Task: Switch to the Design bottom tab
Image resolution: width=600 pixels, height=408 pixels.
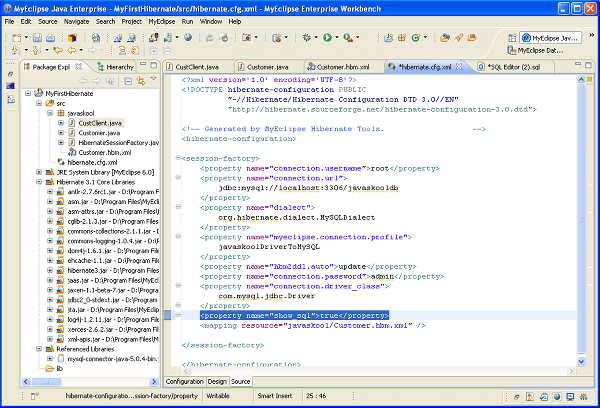Action: click(x=217, y=382)
